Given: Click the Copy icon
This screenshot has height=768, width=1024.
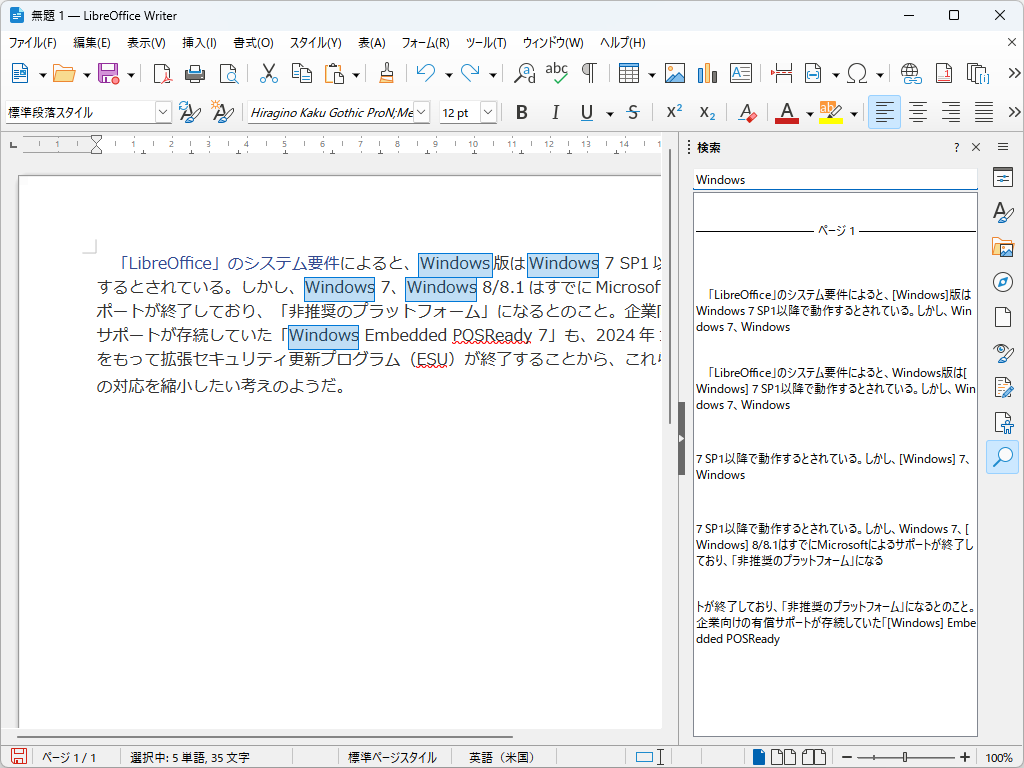Looking at the screenshot, I should pyautogui.click(x=301, y=73).
